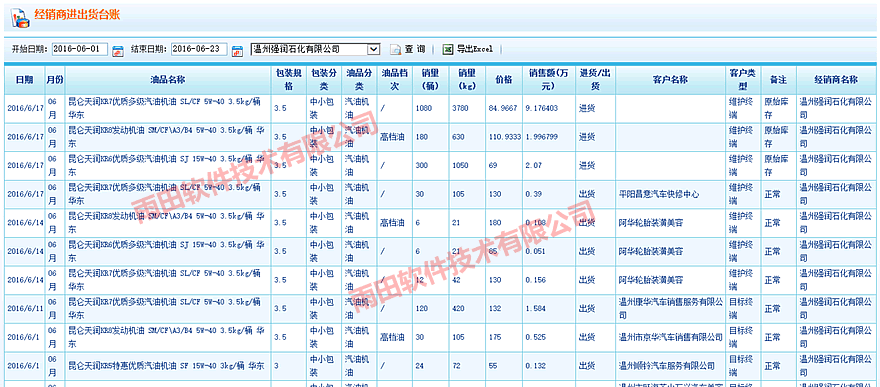880x387 pixels.
Task: Click the 经销商名称 column header
Action: pos(836,80)
